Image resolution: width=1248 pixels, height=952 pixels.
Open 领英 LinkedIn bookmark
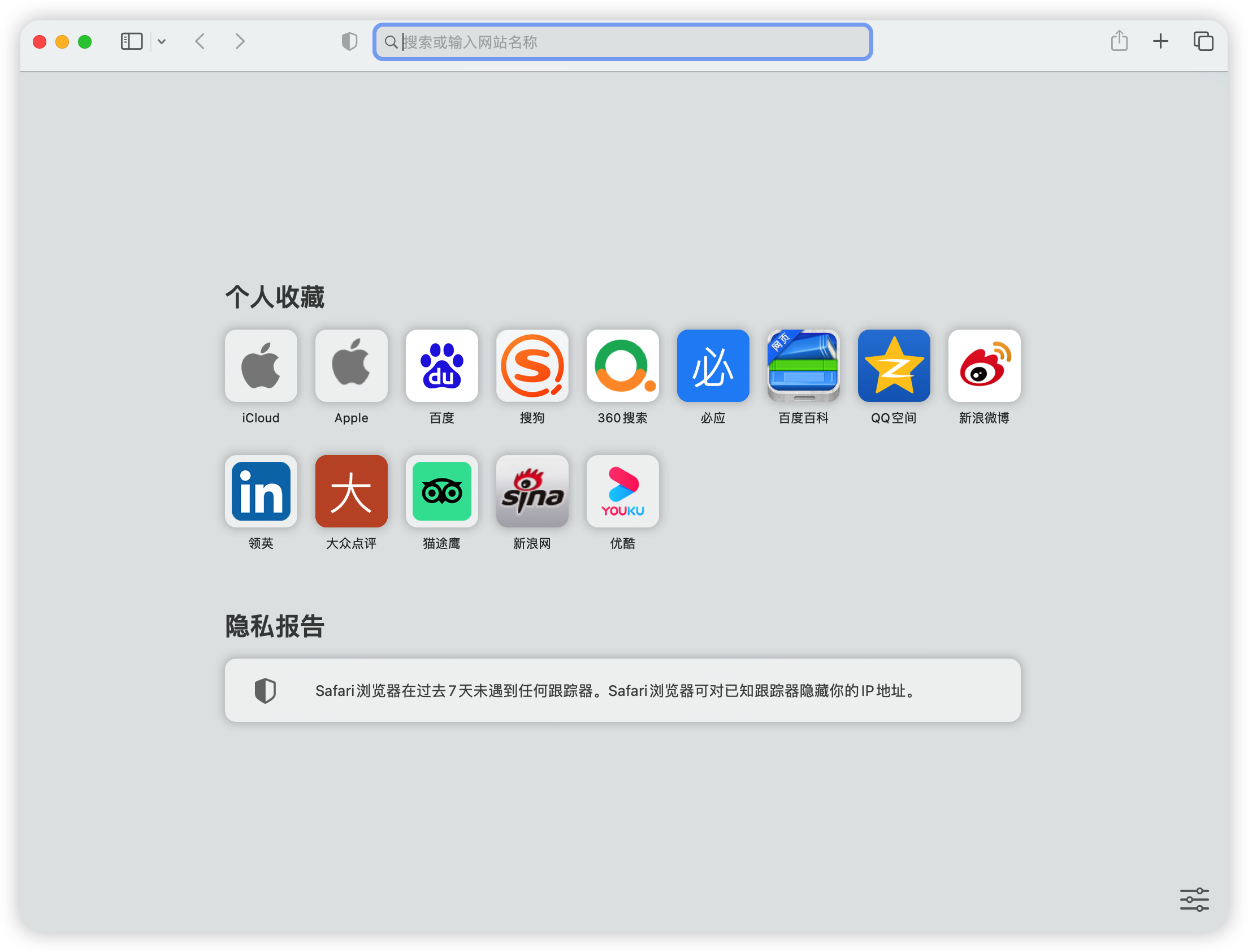tap(261, 492)
